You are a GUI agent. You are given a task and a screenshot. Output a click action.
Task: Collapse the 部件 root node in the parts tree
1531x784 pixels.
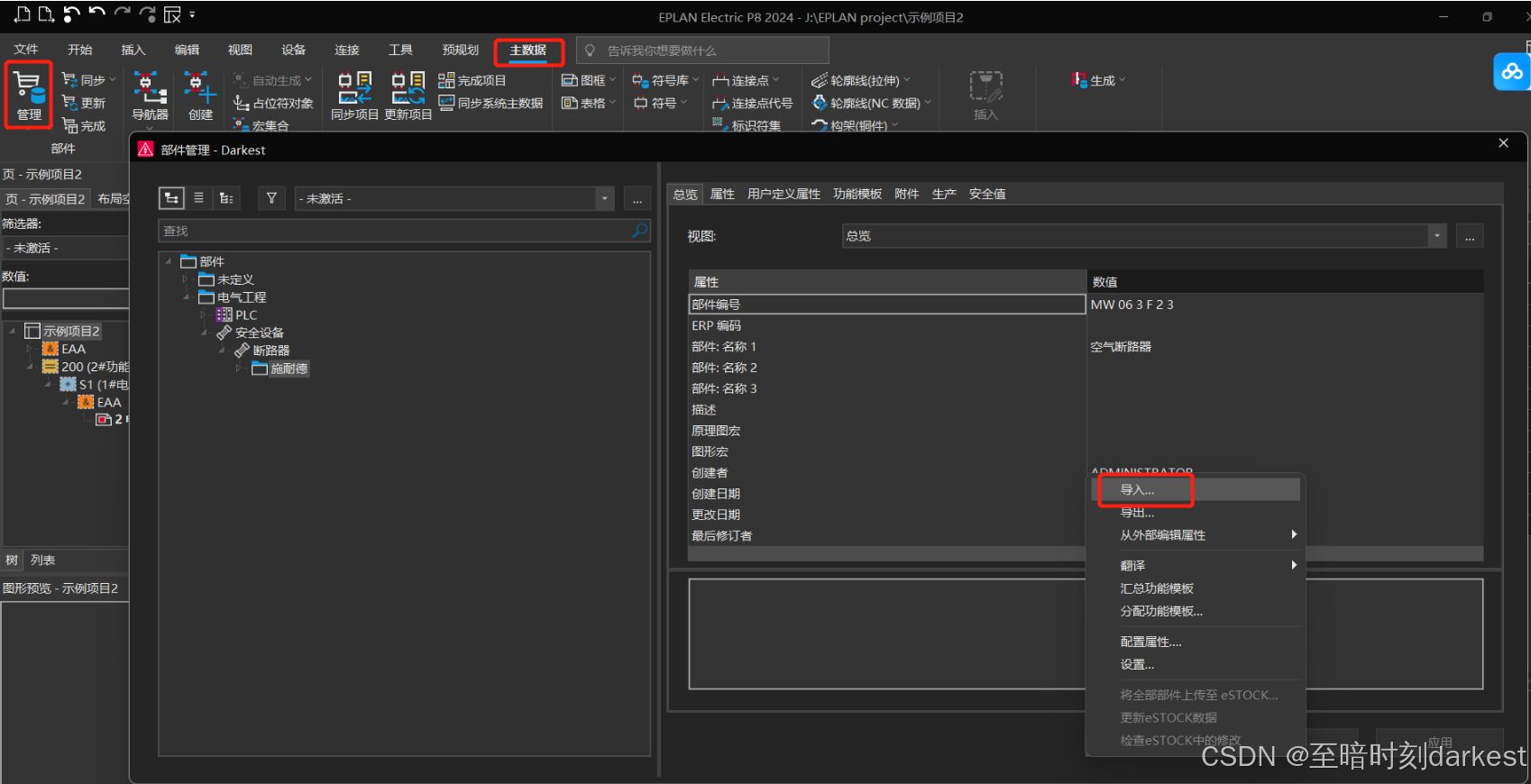169,261
